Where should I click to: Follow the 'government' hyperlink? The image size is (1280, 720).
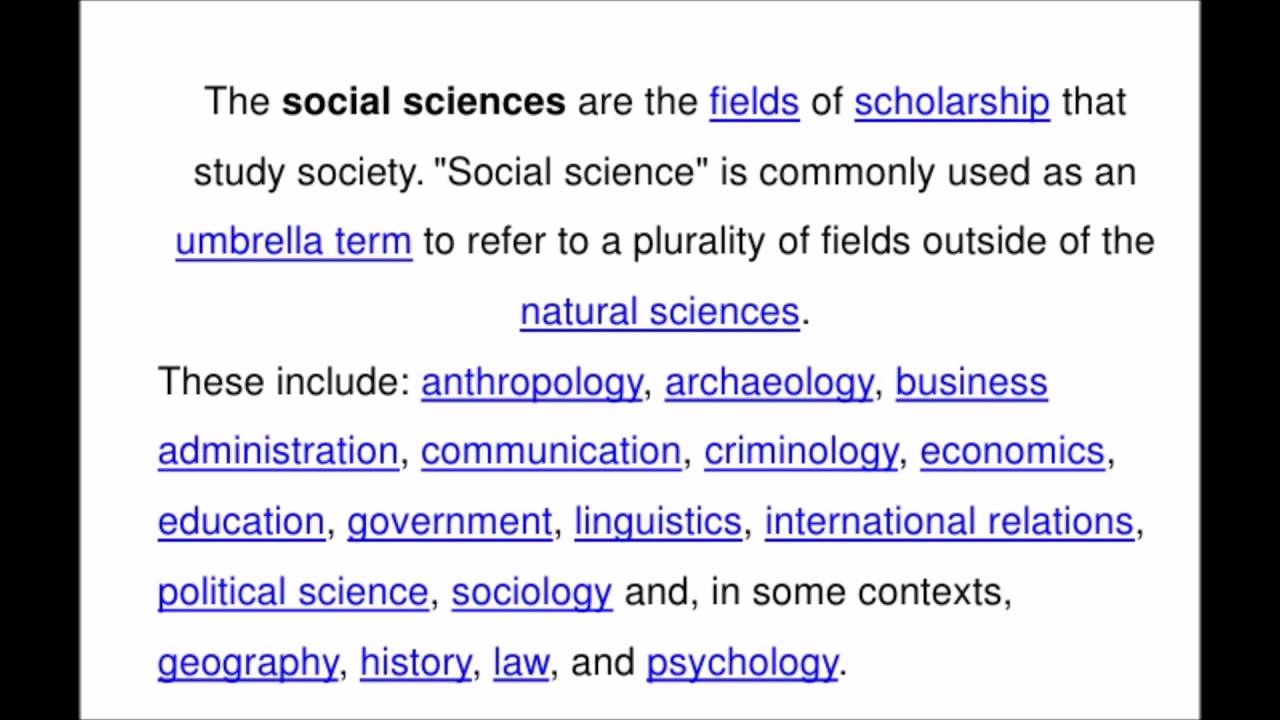tap(449, 522)
